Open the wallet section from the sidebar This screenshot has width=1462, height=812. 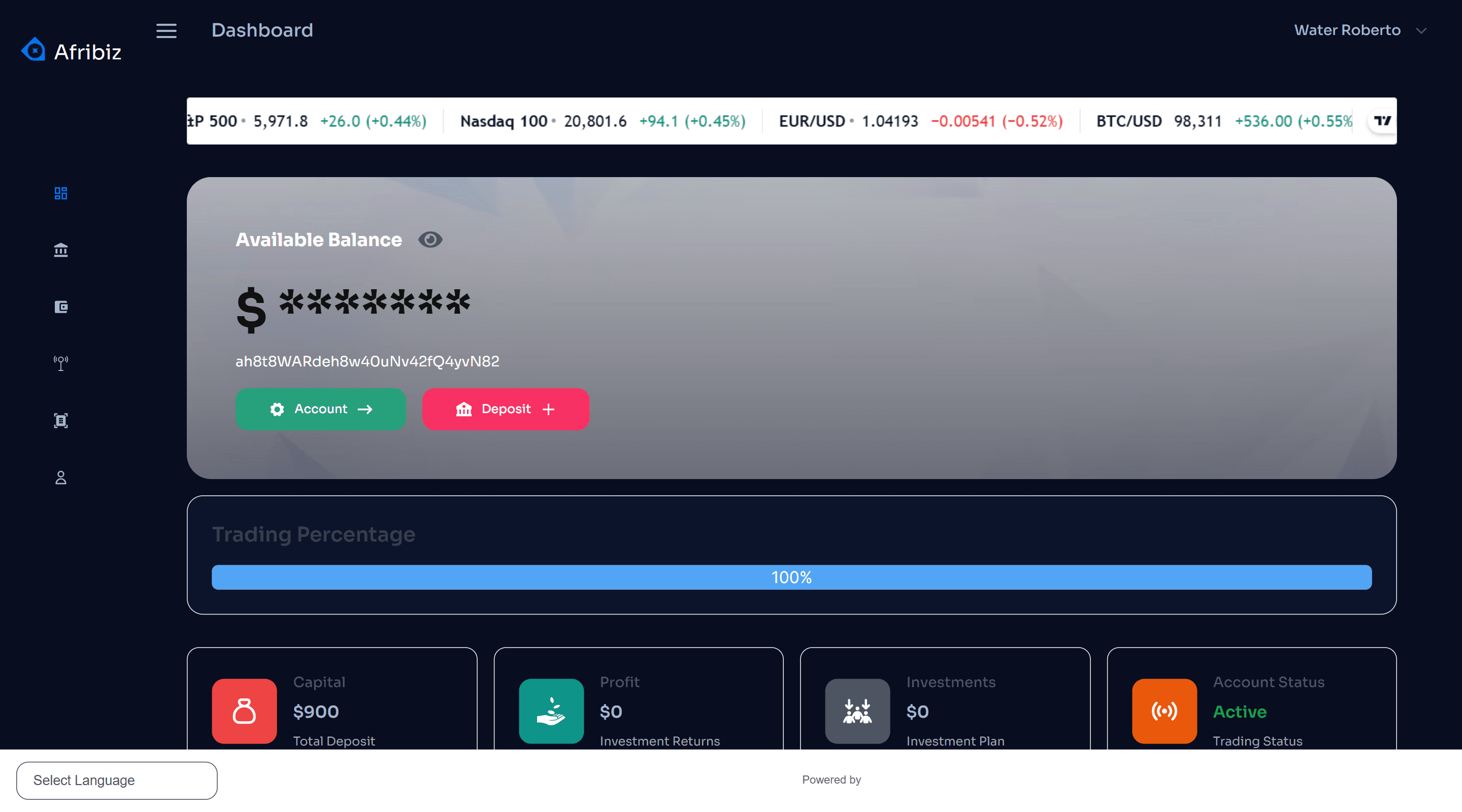60,307
